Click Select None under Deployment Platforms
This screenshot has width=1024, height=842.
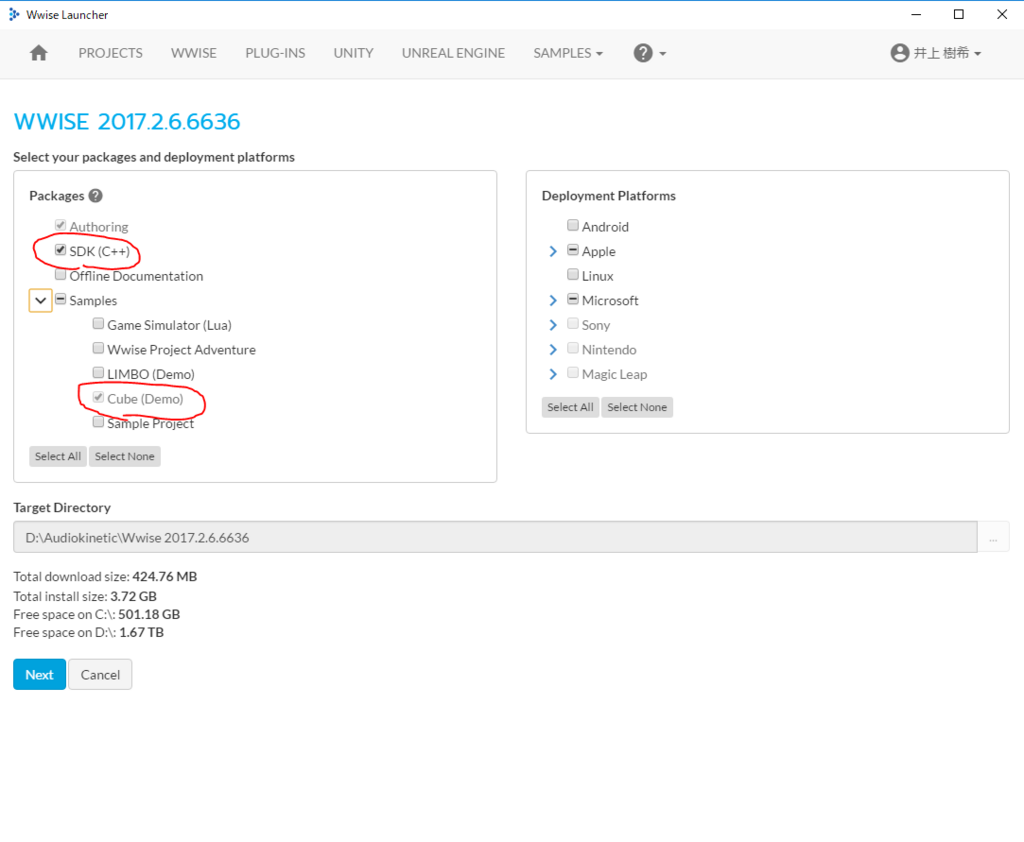pos(637,407)
